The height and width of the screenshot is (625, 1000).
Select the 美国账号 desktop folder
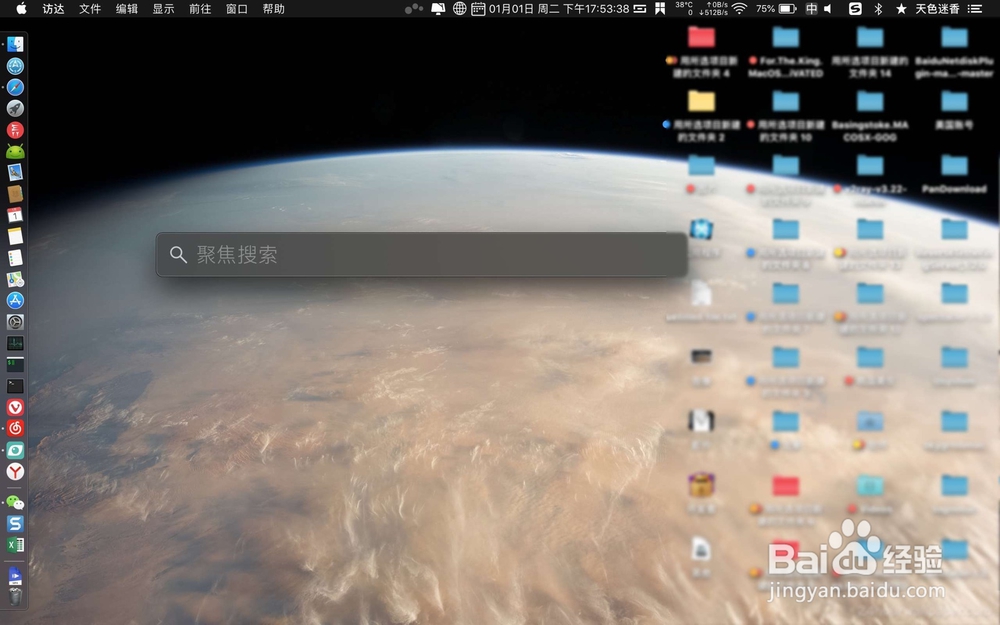[x=954, y=109]
